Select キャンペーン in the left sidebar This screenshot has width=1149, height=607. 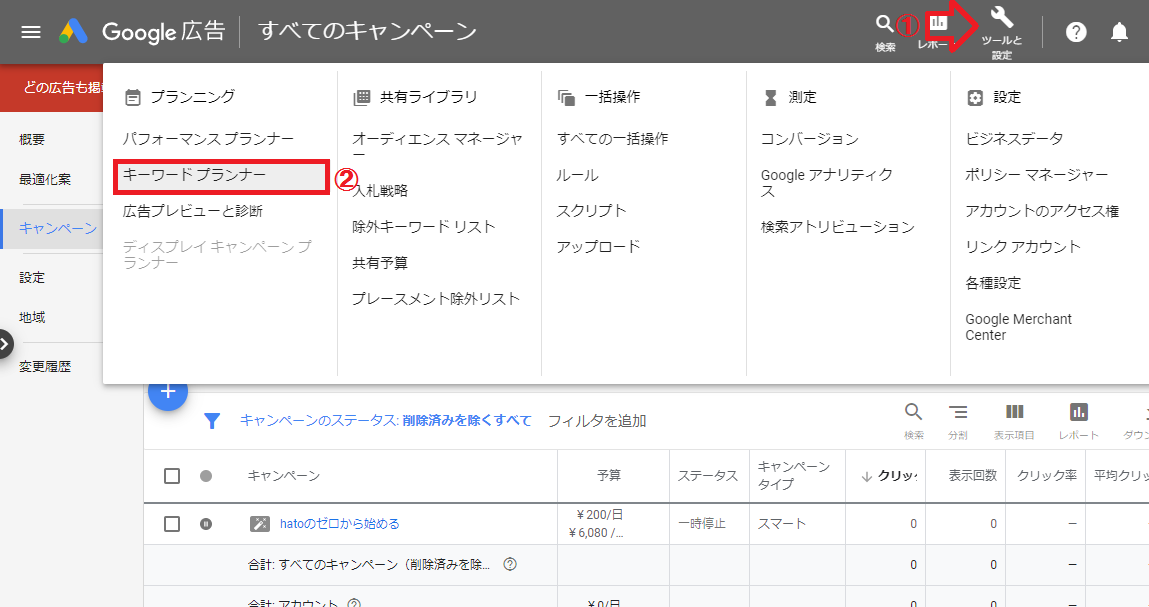point(58,228)
